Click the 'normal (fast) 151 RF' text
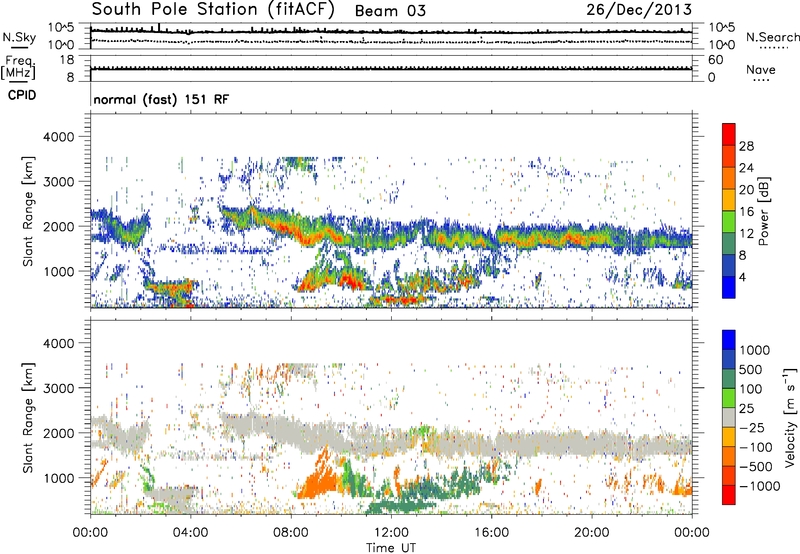The image size is (800, 554). (161, 99)
